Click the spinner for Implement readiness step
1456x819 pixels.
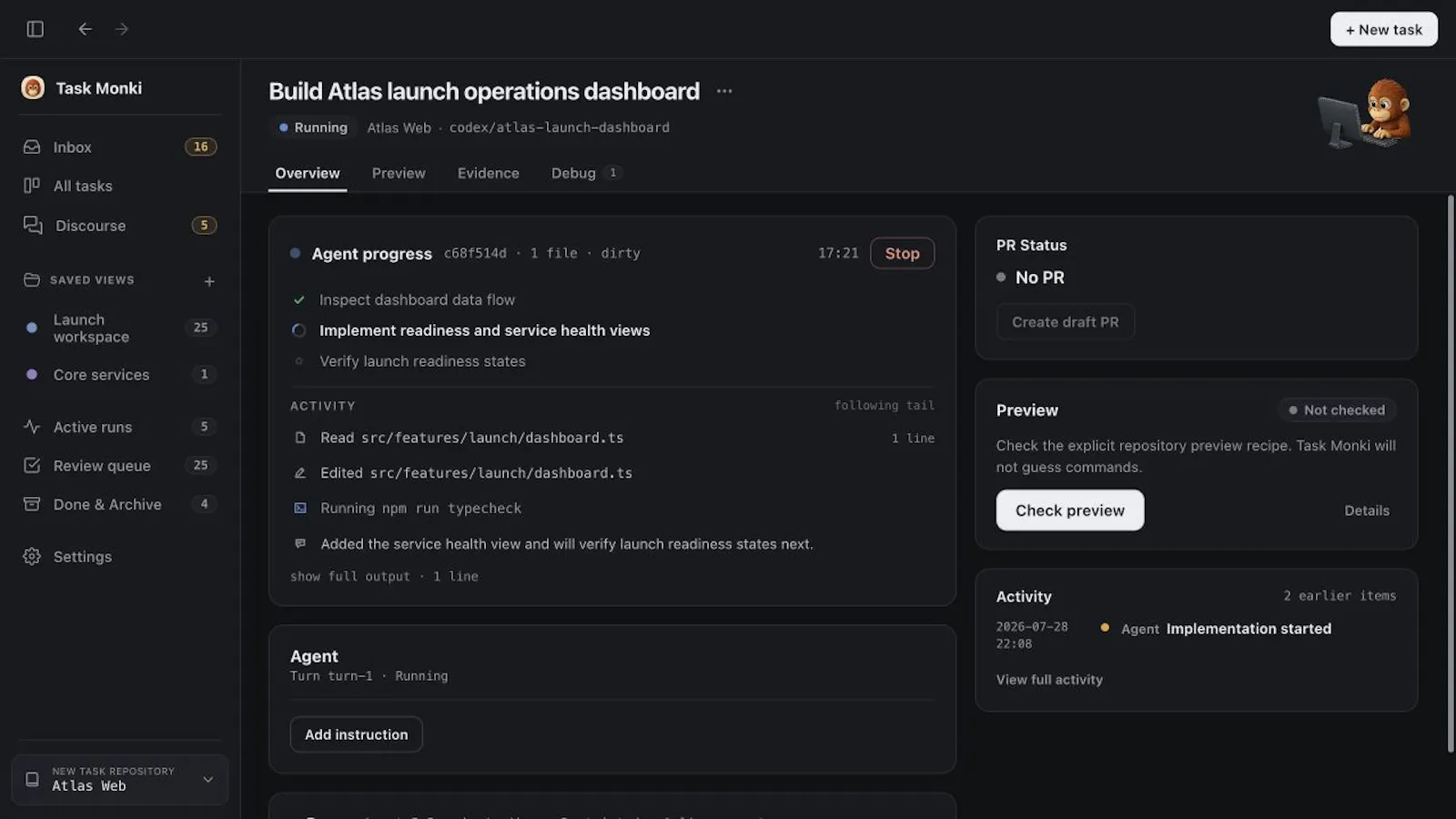click(298, 330)
